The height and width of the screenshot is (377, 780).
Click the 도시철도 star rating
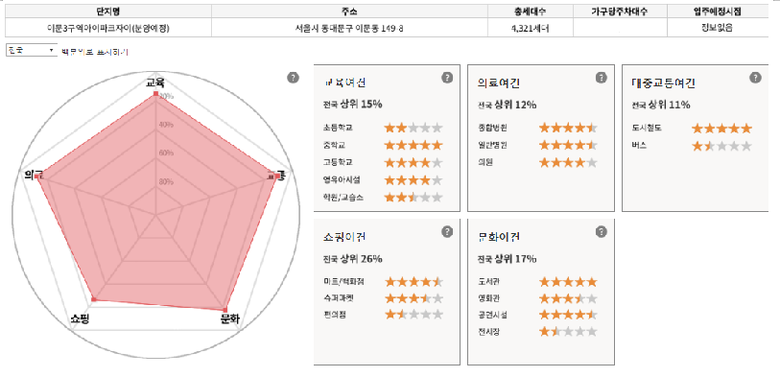coord(722,129)
